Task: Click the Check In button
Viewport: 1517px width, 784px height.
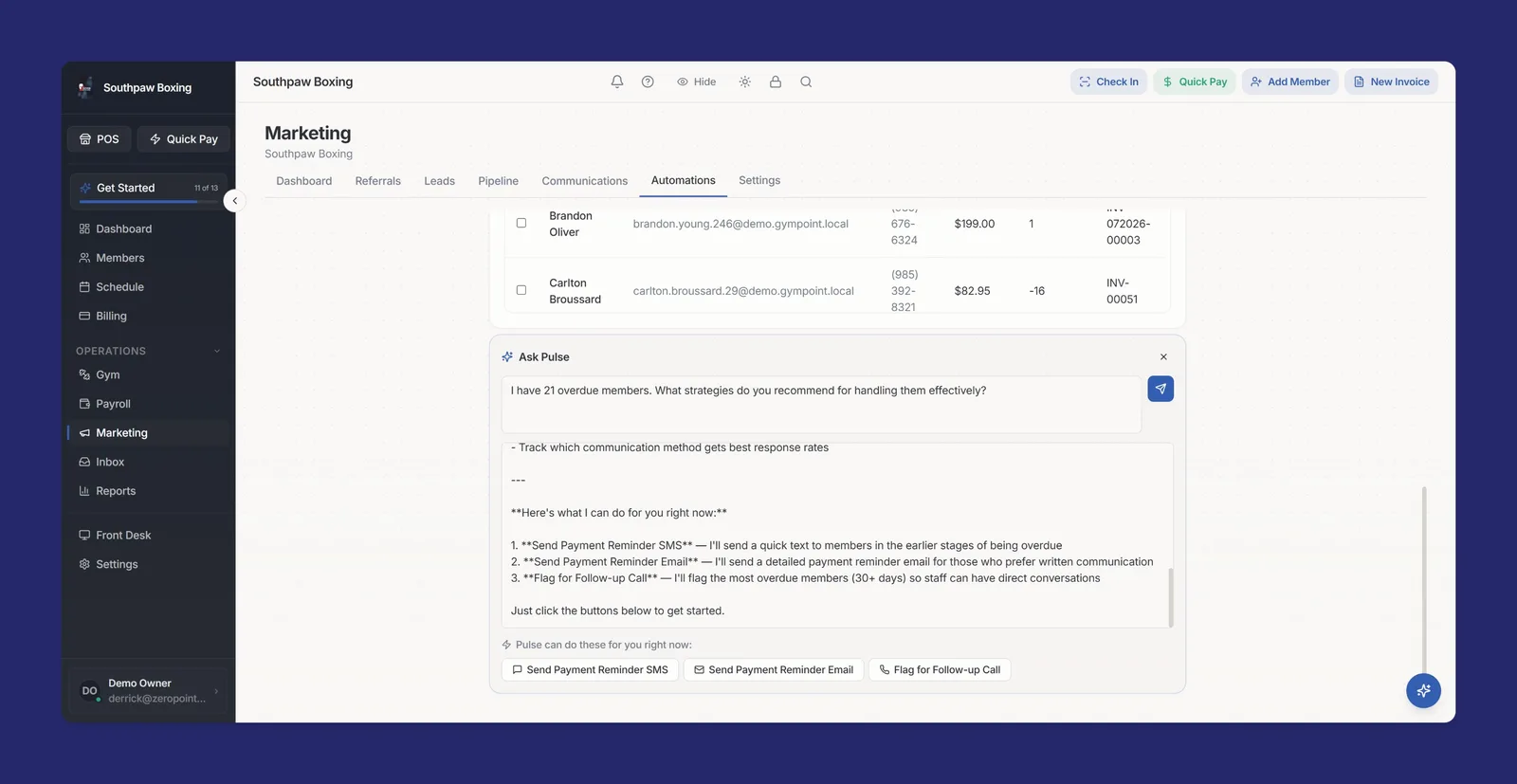Action: (x=1108, y=82)
